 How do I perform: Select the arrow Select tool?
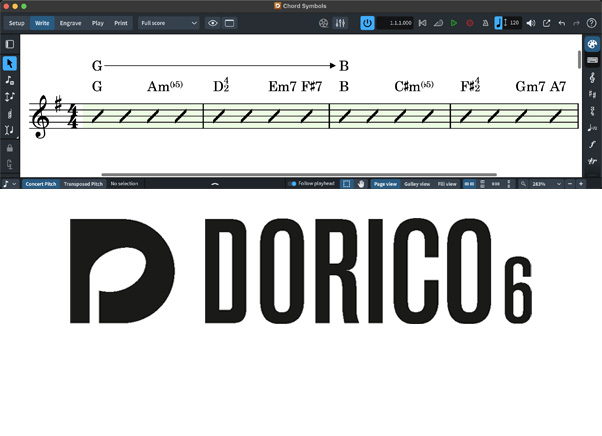10,64
